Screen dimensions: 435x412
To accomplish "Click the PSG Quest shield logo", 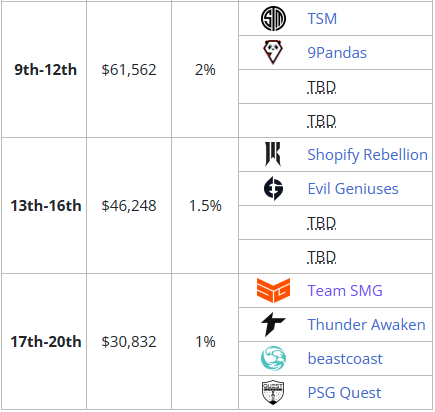I will 273,392.
